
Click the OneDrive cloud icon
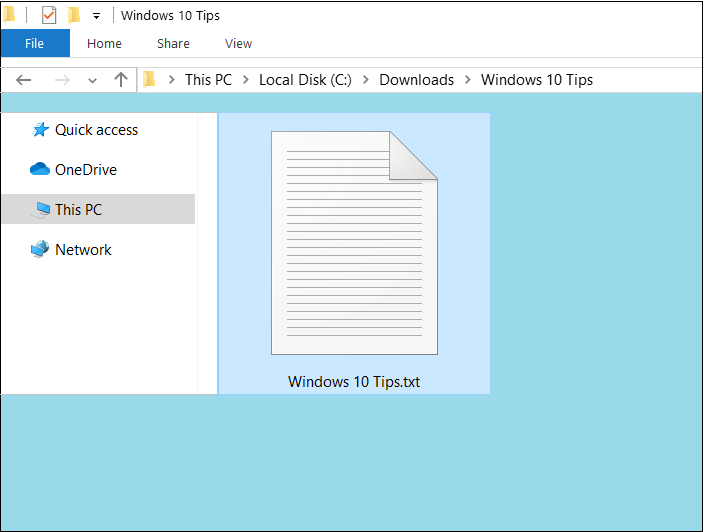coord(40,169)
